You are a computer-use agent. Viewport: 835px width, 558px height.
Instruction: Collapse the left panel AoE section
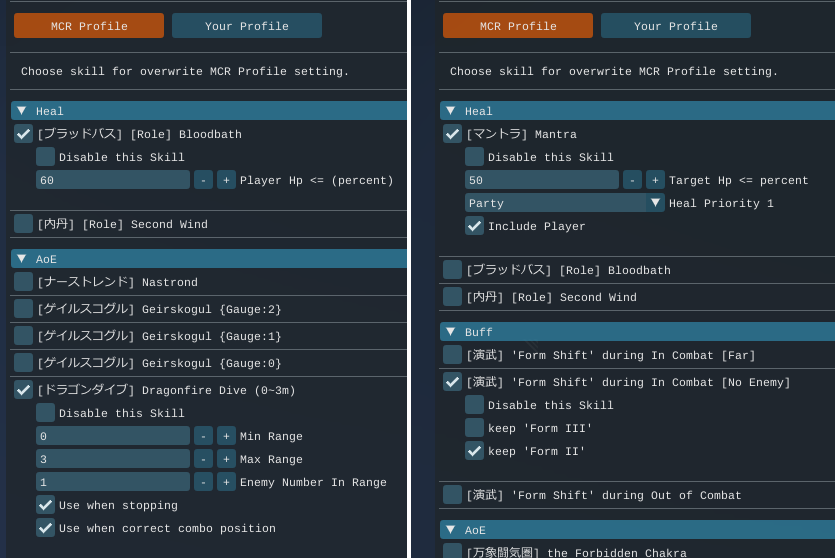coord(21,259)
